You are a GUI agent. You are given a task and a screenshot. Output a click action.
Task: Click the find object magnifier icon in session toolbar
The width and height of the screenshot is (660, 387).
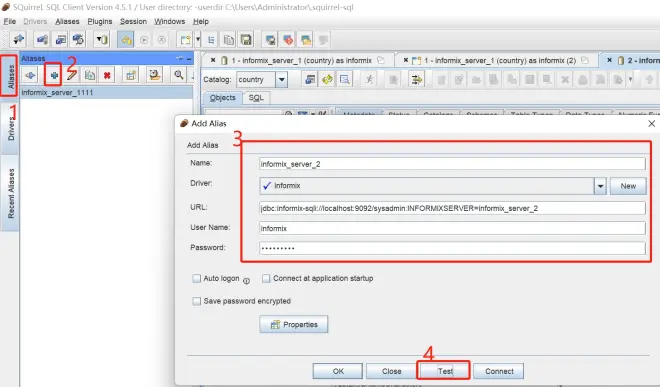344,79
